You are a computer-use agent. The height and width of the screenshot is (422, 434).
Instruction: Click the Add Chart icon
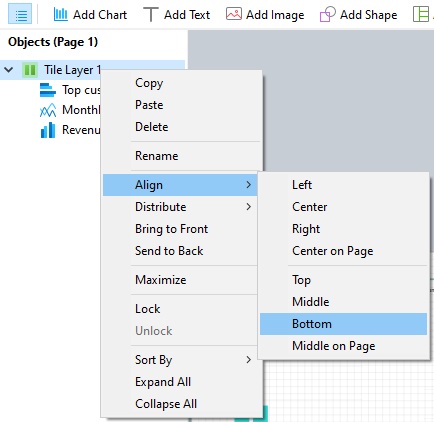coord(61,15)
